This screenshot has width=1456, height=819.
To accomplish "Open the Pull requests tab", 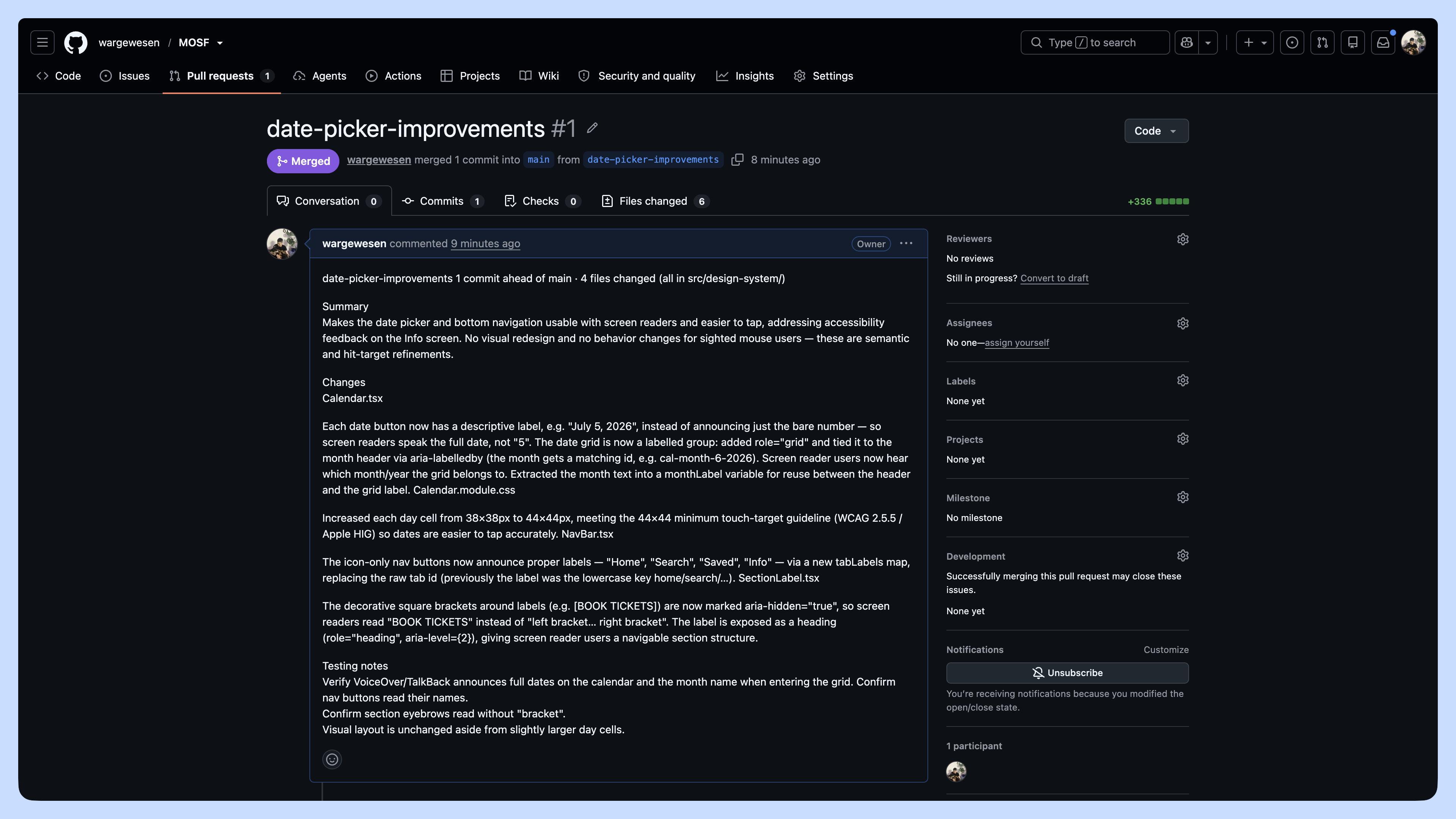I will (221, 76).
